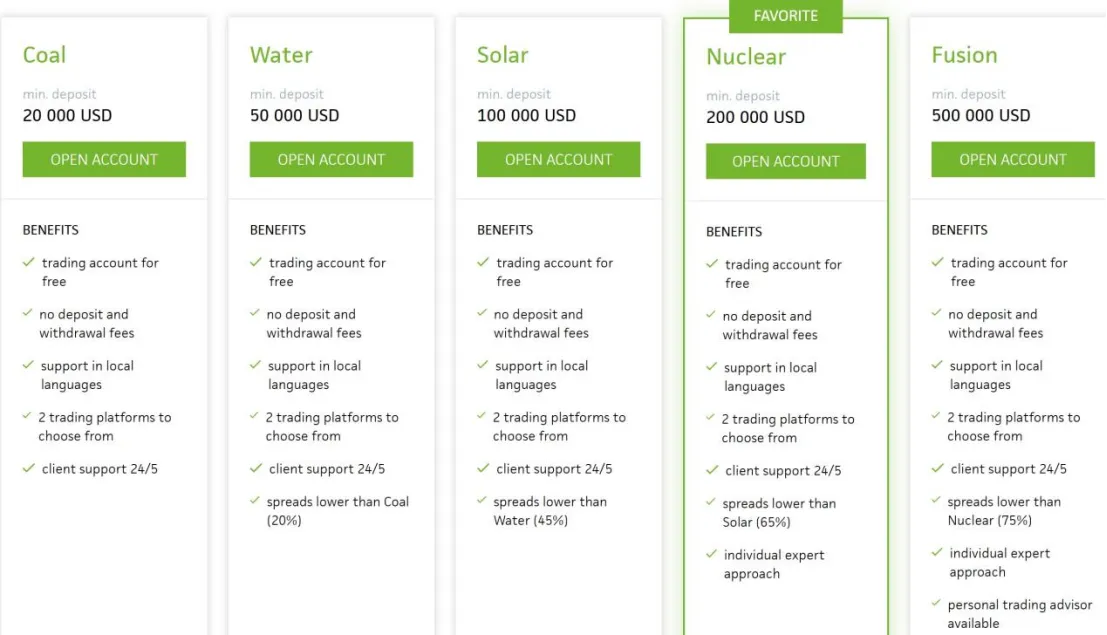Viewport: 1107px width, 635px height.
Task: Click the Solar plan heading
Action: click(503, 54)
